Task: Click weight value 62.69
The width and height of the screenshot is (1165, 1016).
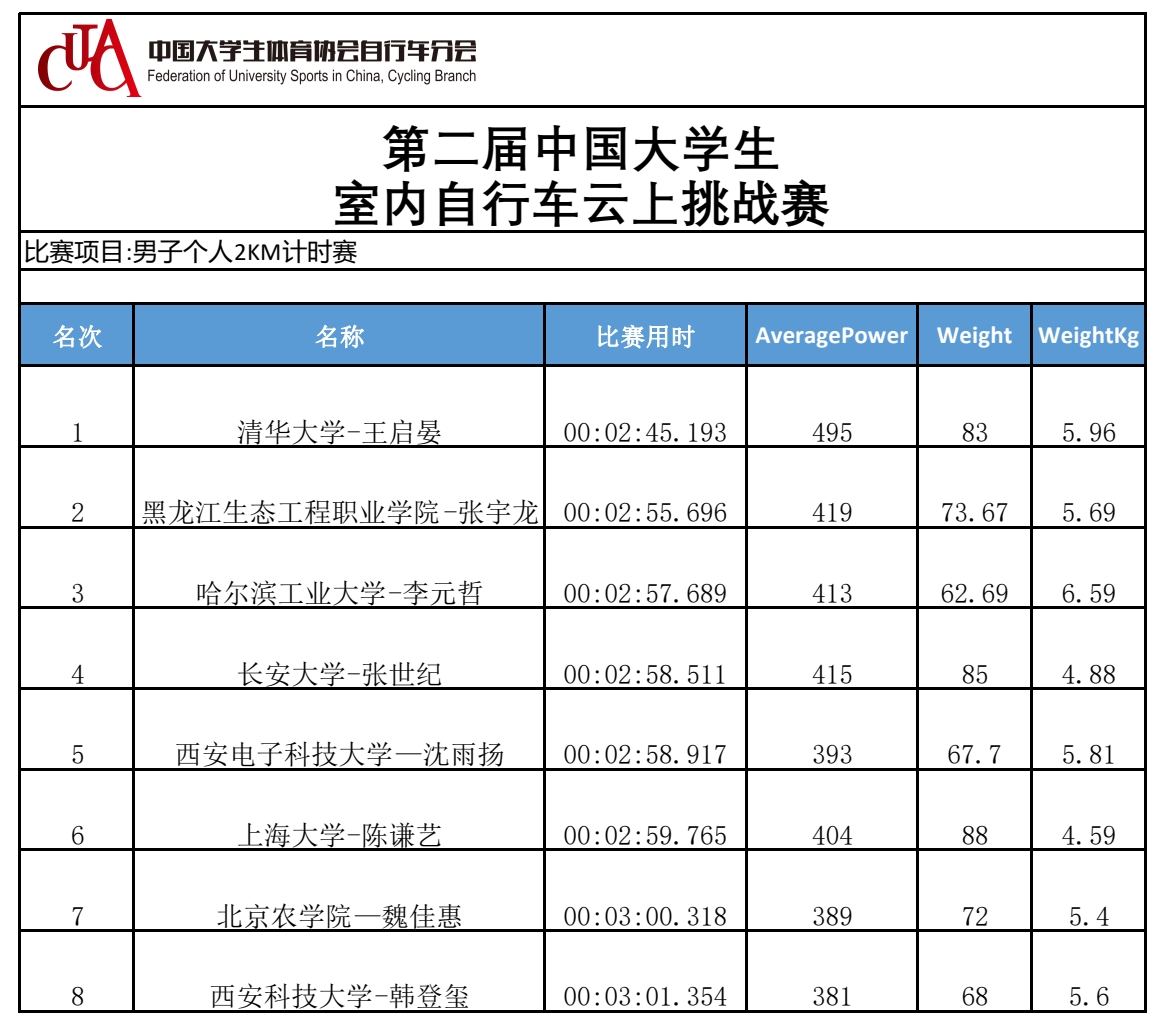Action: [x=974, y=594]
